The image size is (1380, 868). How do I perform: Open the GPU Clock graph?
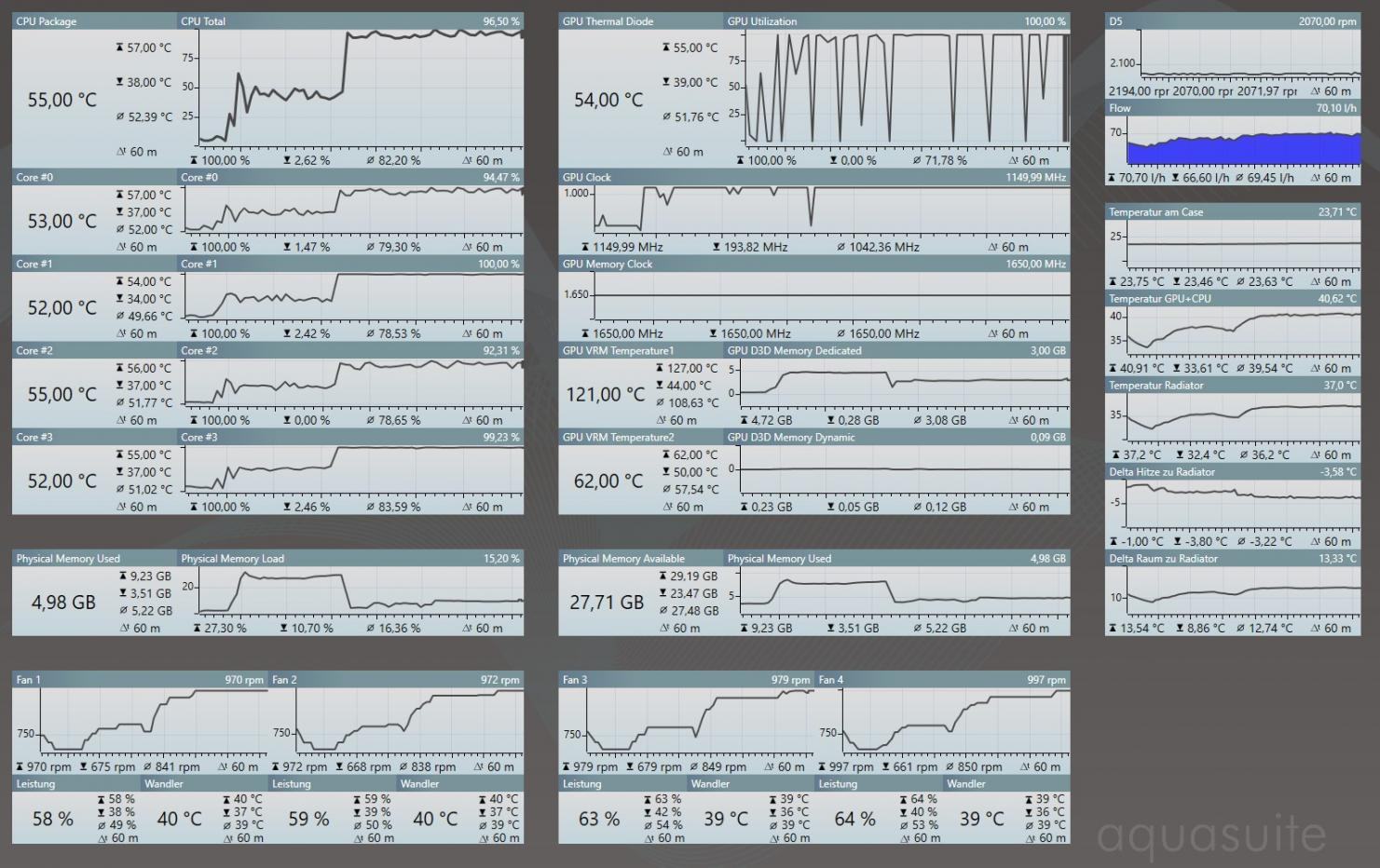click(x=831, y=211)
